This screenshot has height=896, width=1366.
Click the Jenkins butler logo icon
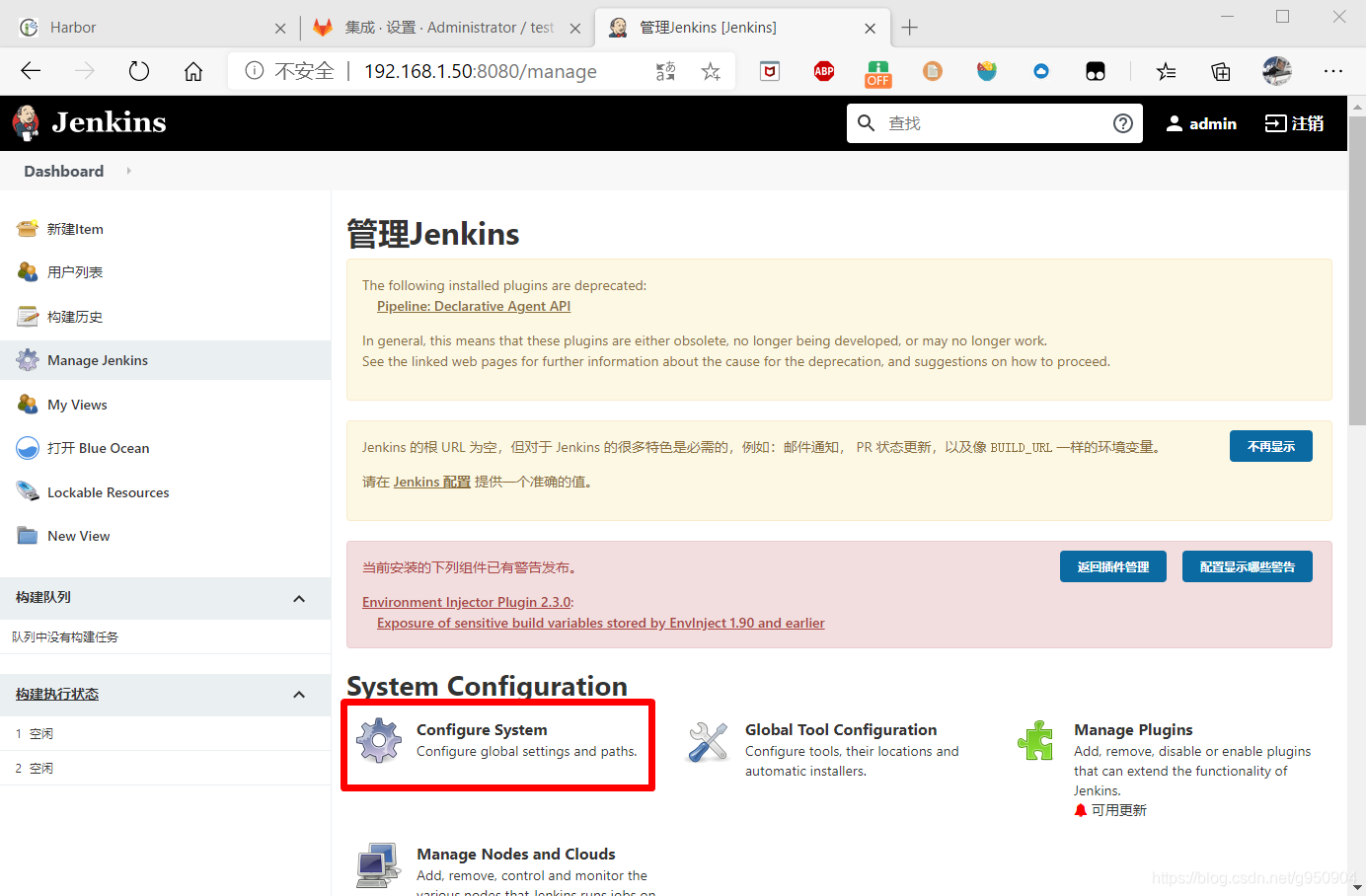click(x=27, y=123)
